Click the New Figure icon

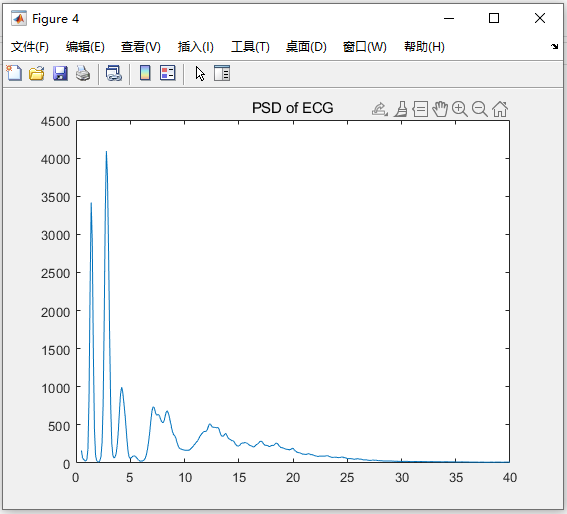point(14,73)
